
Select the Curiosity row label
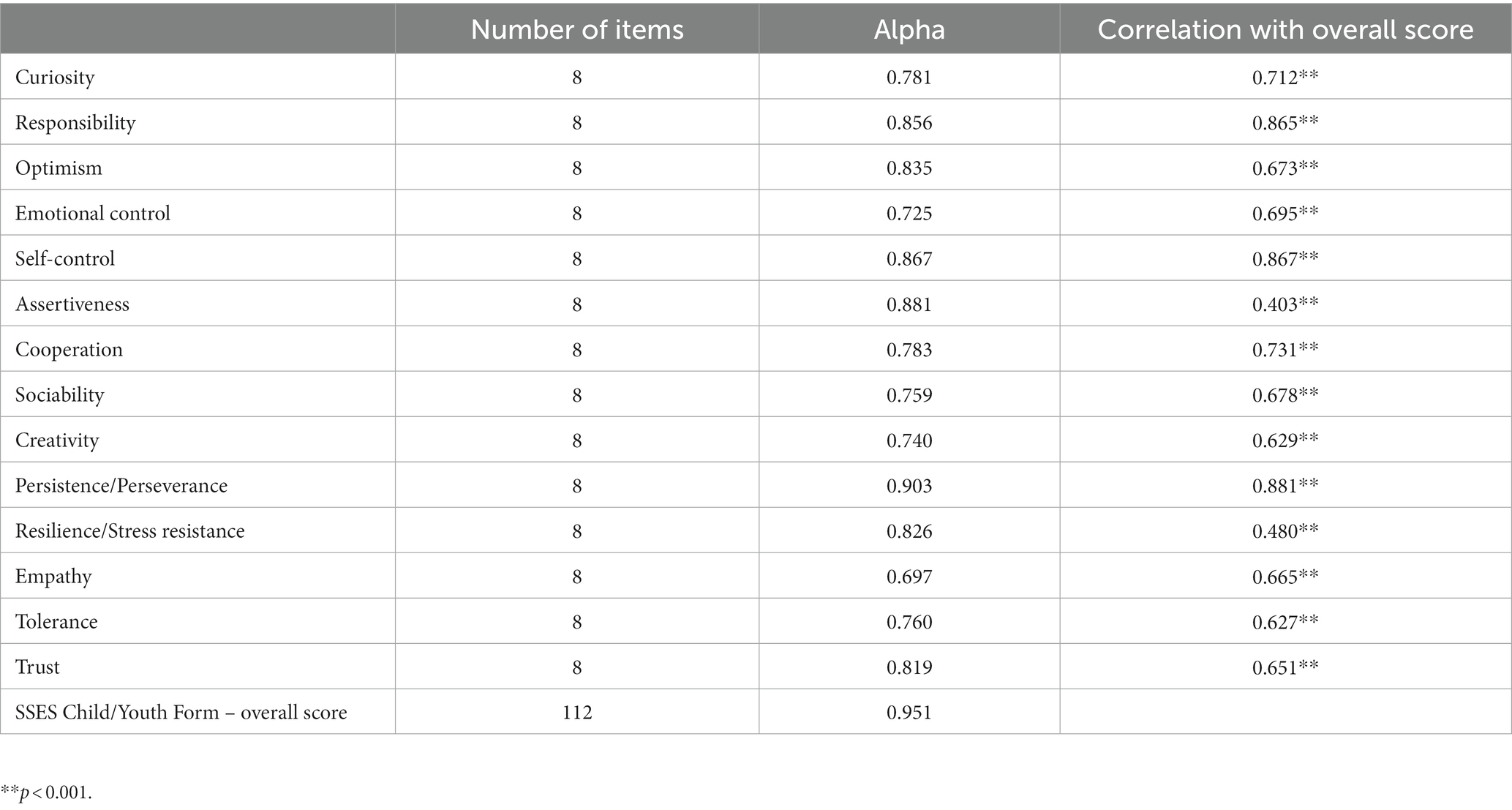click(55, 78)
